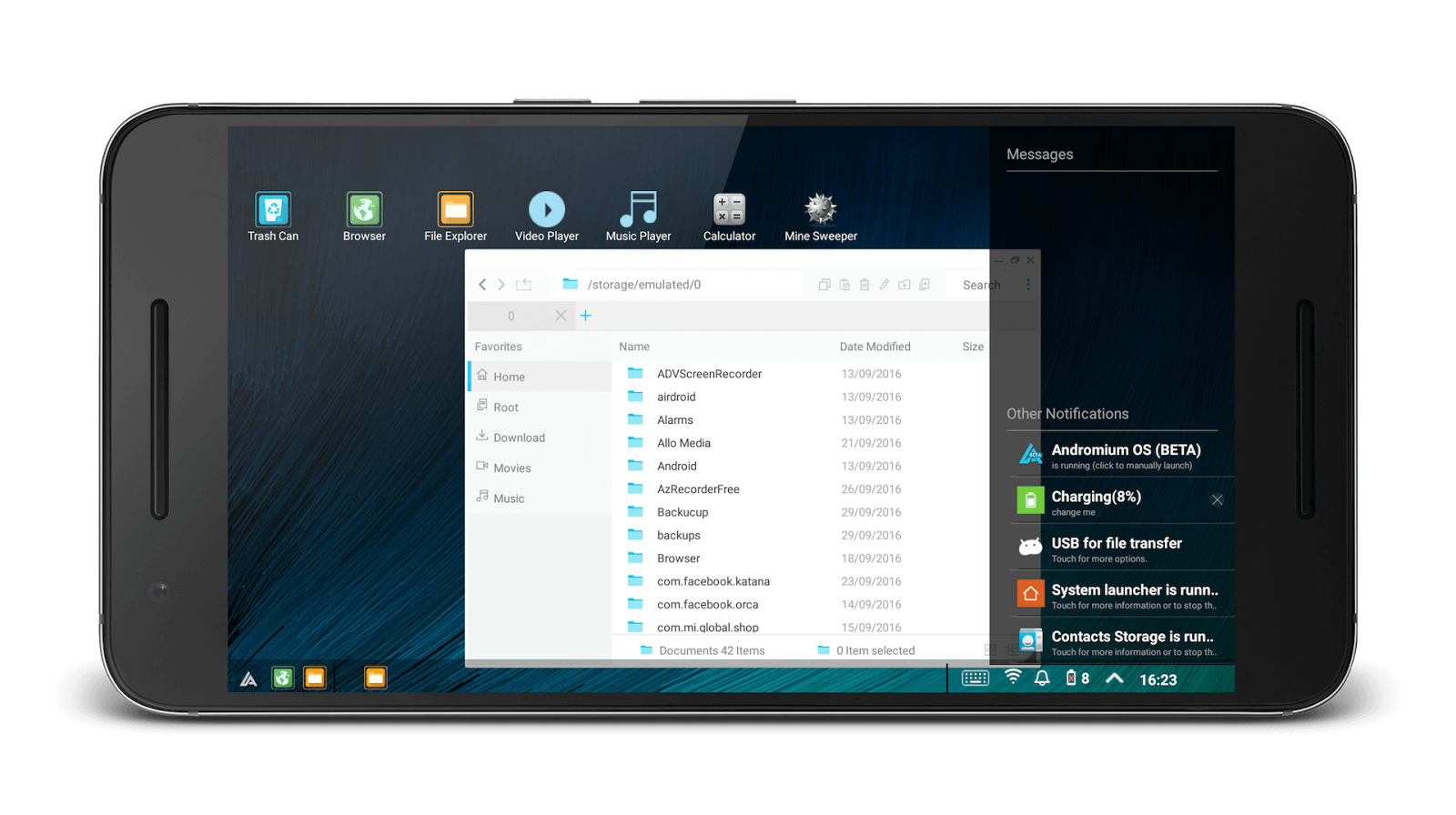1456x815 pixels.
Task: Open Download in Favorites sidebar
Action: 540,438
